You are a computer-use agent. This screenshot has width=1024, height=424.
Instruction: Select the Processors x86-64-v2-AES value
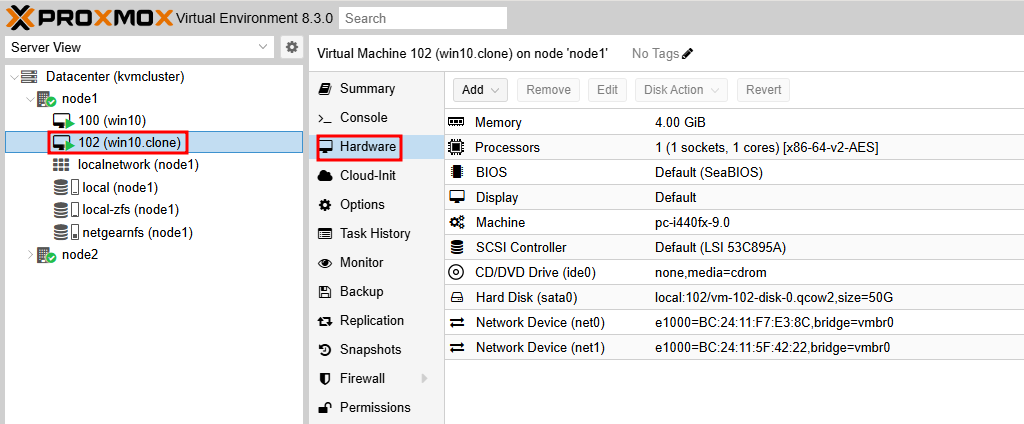(x=767, y=148)
